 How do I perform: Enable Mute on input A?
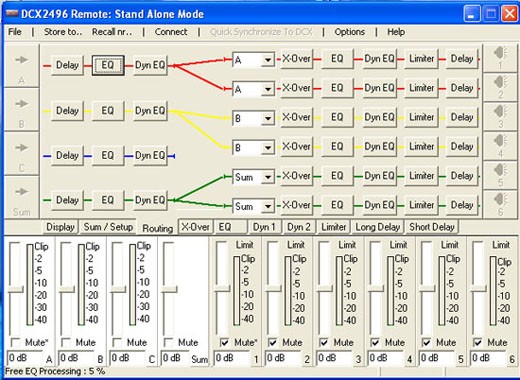pyautogui.click(x=15, y=342)
